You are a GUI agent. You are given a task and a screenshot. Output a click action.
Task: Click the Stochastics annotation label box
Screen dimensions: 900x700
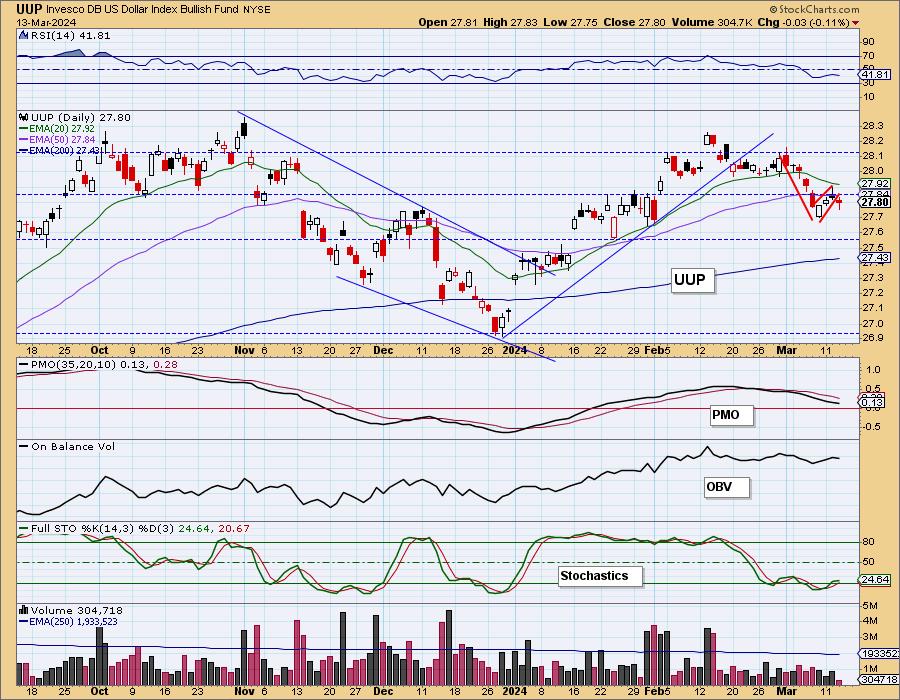[x=600, y=575]
